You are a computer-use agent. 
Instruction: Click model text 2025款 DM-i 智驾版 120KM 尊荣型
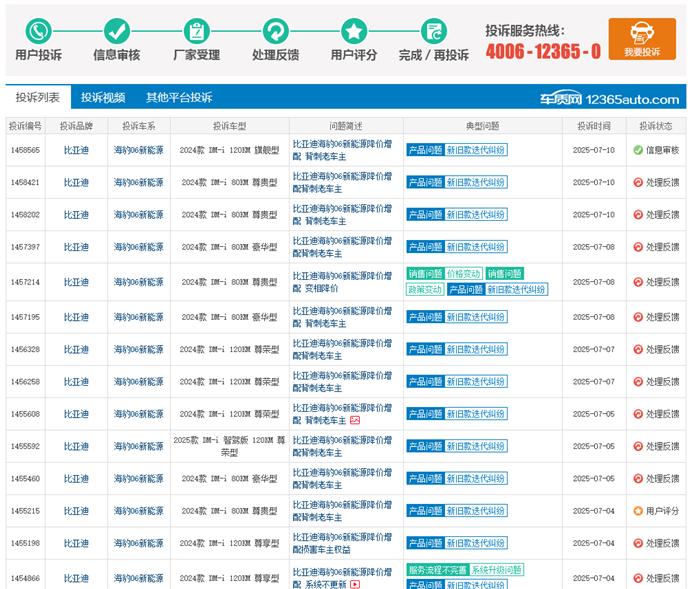(x=229, y=446)
